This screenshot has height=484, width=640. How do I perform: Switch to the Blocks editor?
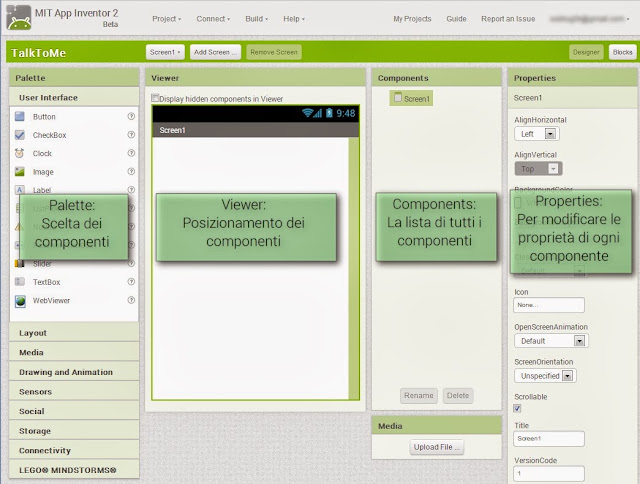coord(622,52)
